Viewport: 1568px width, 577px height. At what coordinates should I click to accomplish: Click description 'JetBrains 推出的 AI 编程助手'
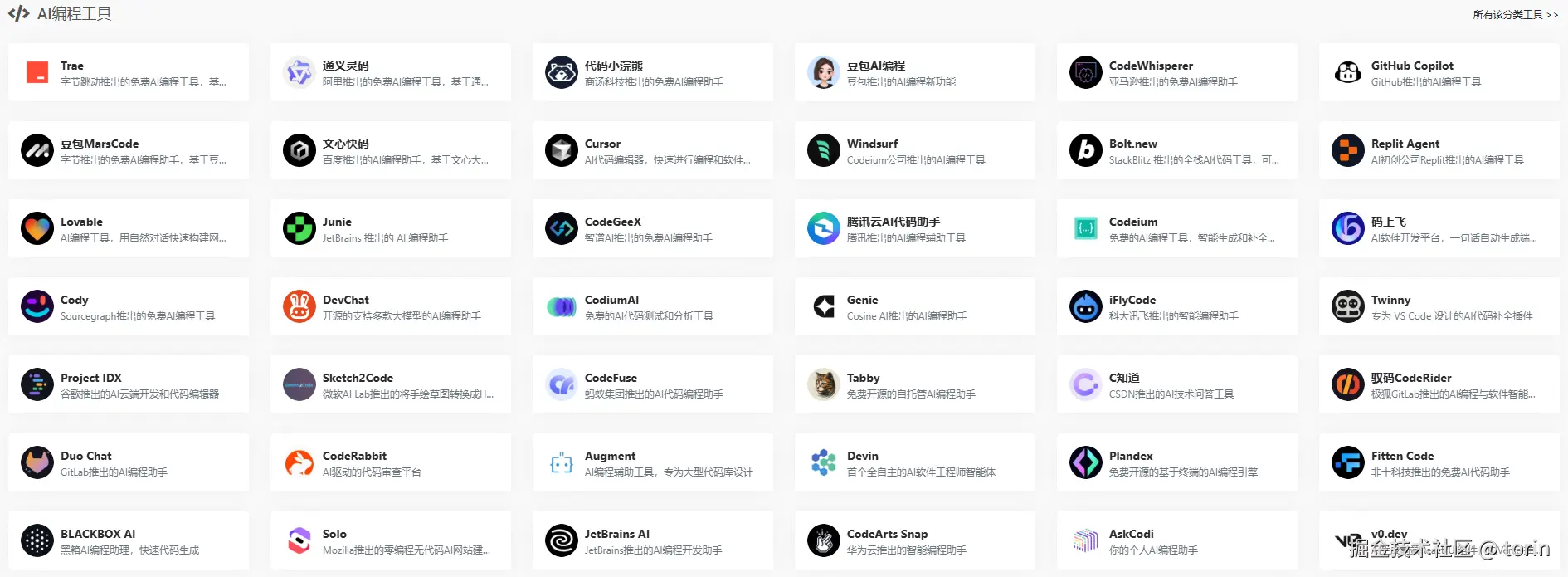tap(385, 238)
